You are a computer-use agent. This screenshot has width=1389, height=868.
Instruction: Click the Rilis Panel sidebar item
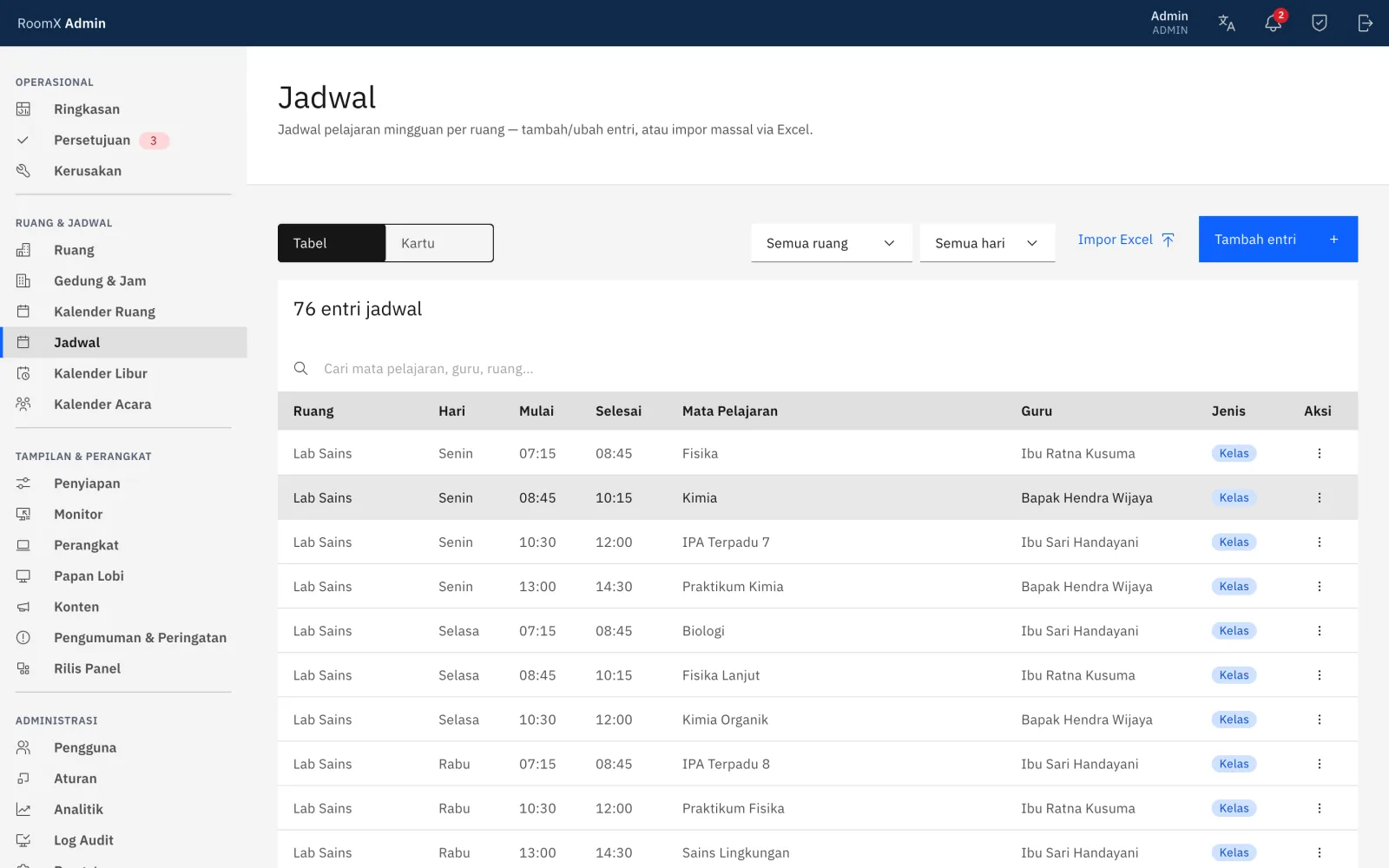(123, 668)
